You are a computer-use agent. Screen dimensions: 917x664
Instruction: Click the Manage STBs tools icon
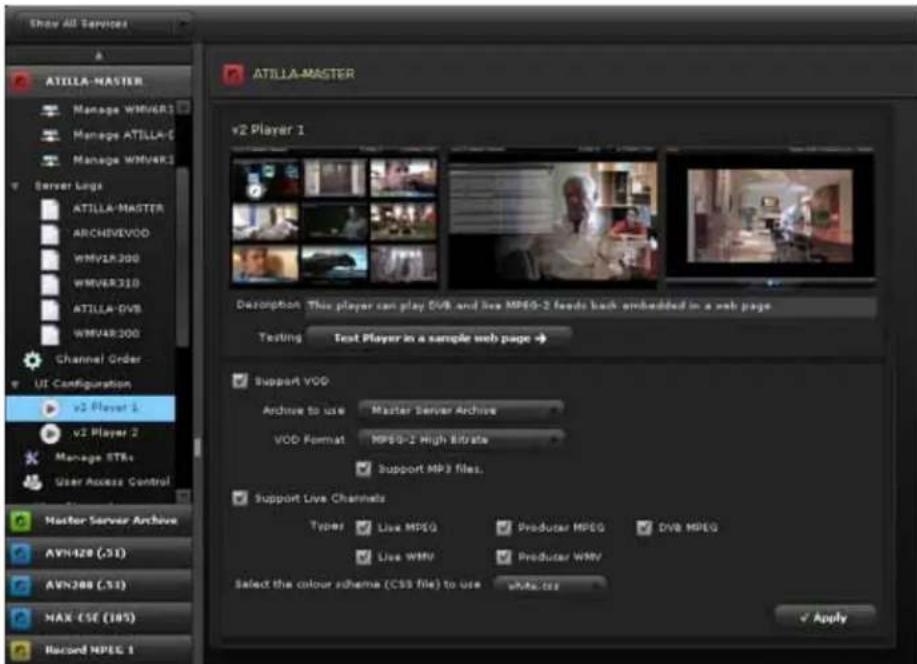[x=32, y=458]
